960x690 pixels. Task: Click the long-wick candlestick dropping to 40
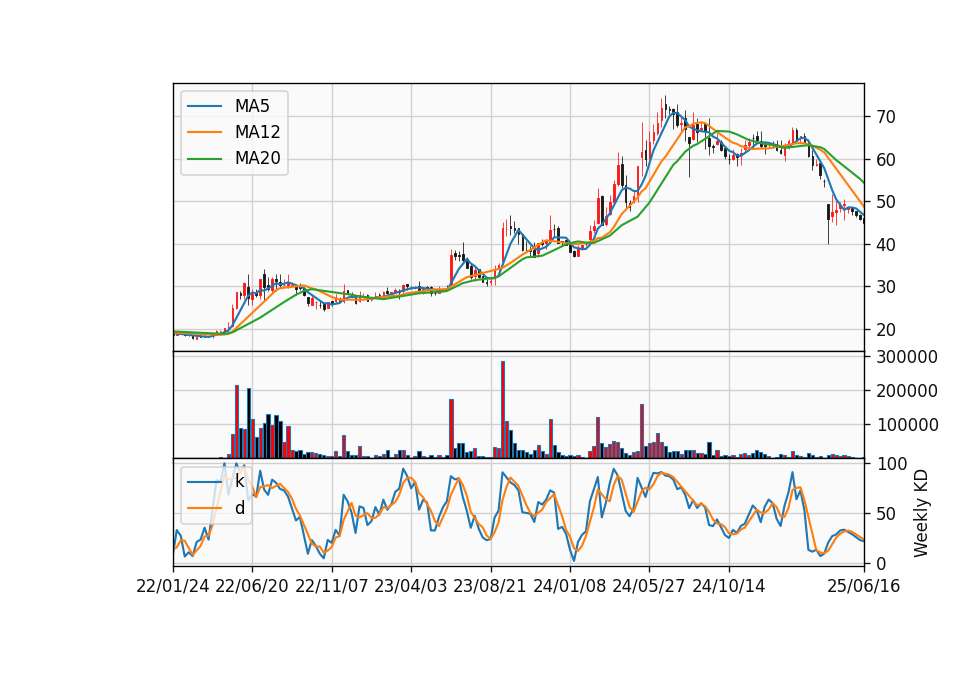[828, 222]
